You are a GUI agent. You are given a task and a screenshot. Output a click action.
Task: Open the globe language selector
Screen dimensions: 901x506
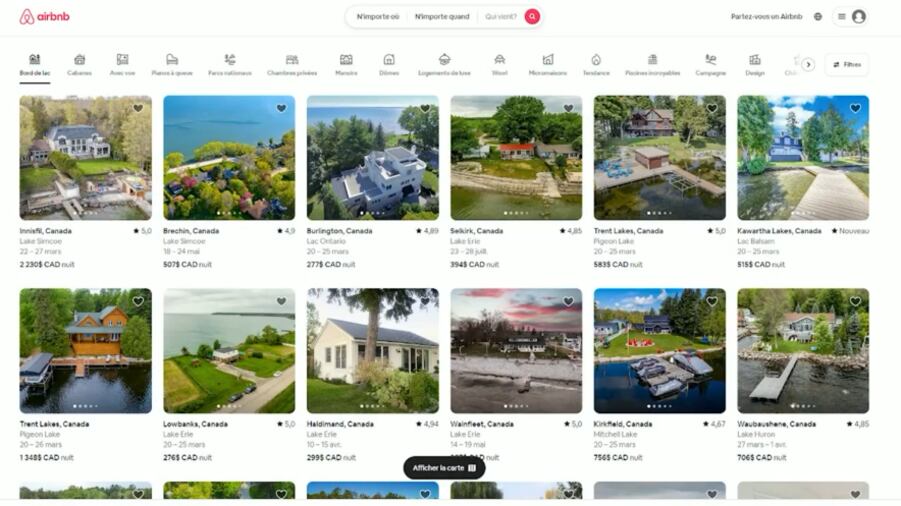coord(818,17)
